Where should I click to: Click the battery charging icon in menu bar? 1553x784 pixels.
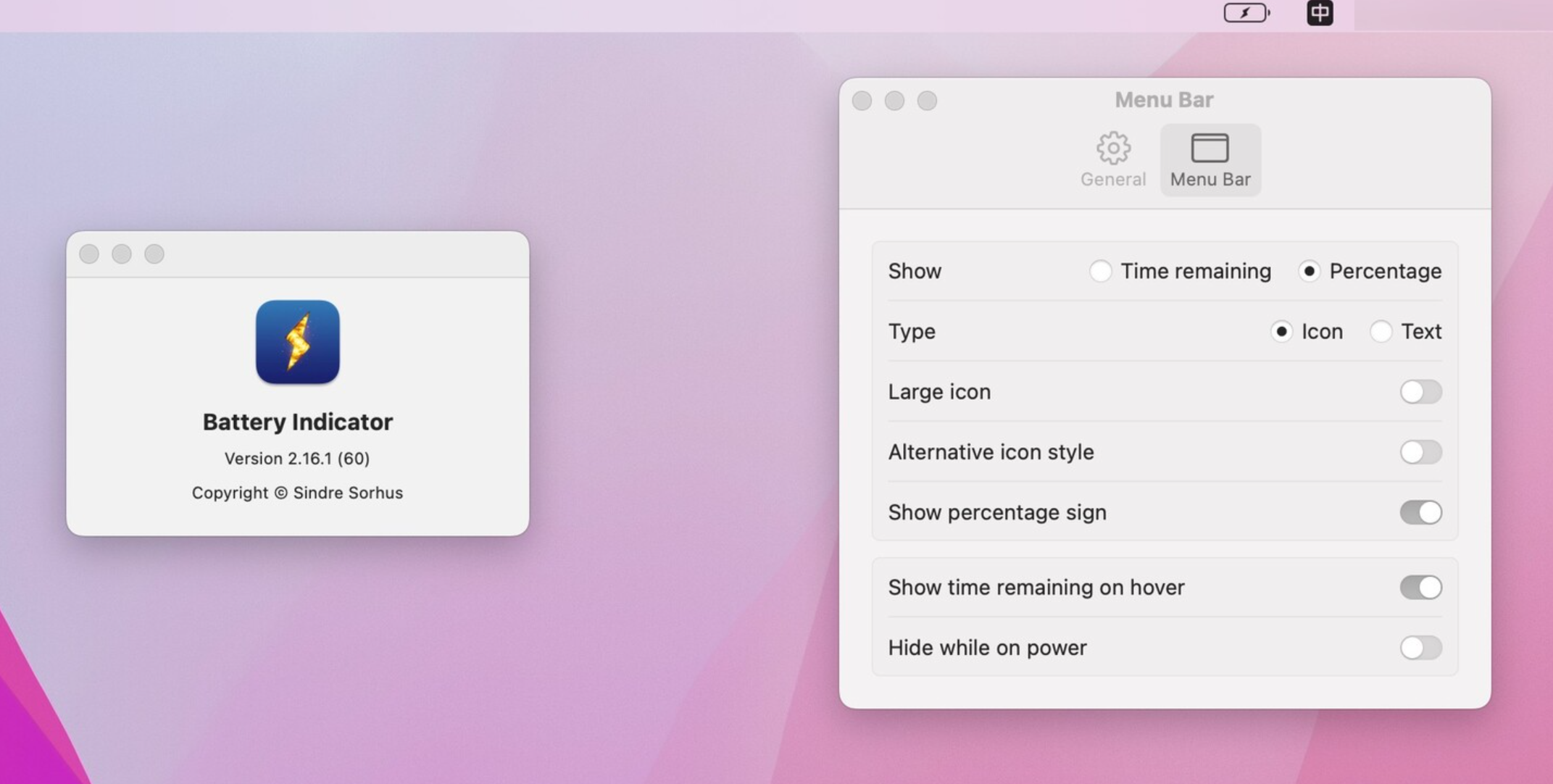coord(1246,13)
